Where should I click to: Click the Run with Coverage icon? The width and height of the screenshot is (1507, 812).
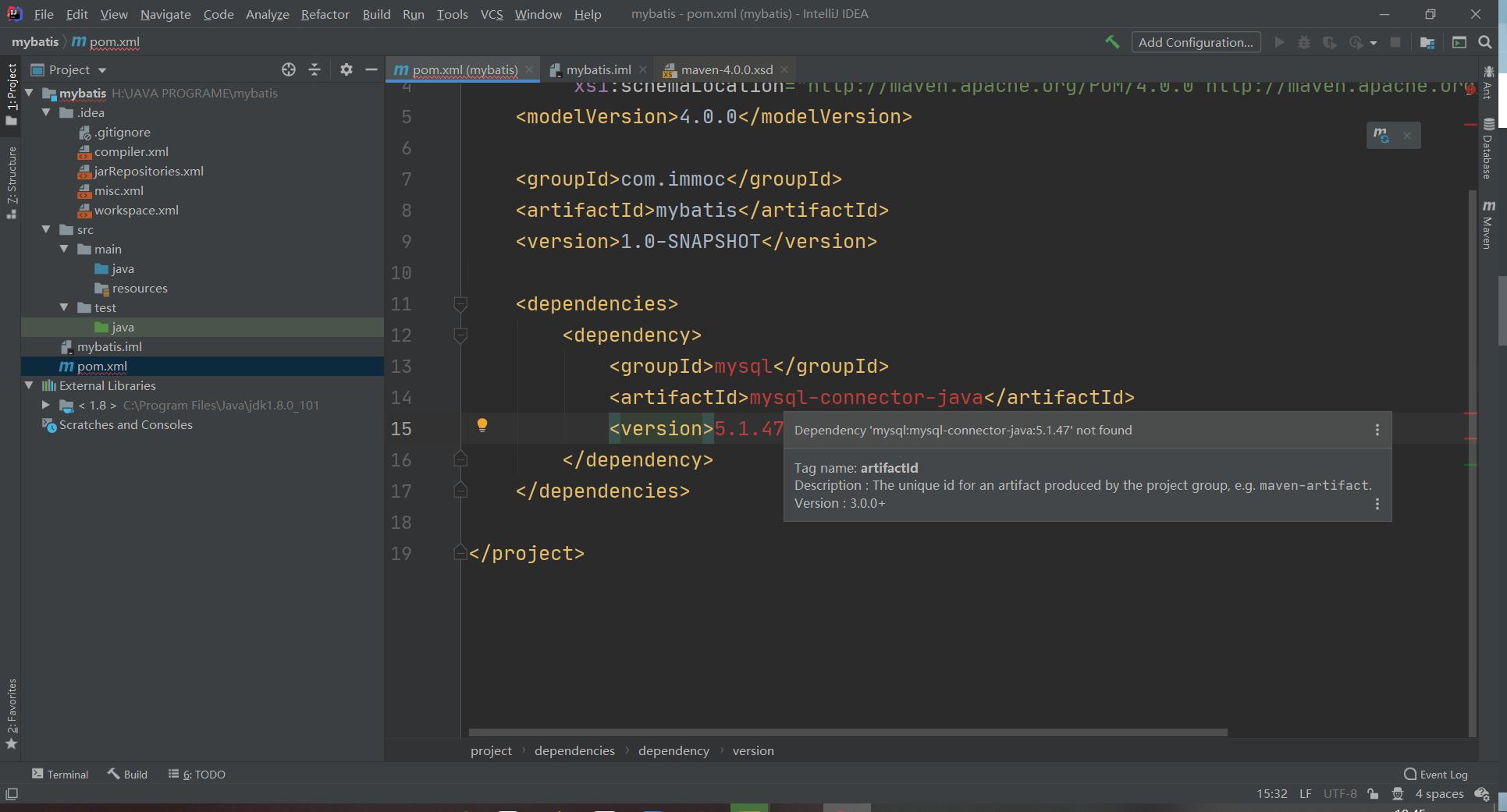1330,42
